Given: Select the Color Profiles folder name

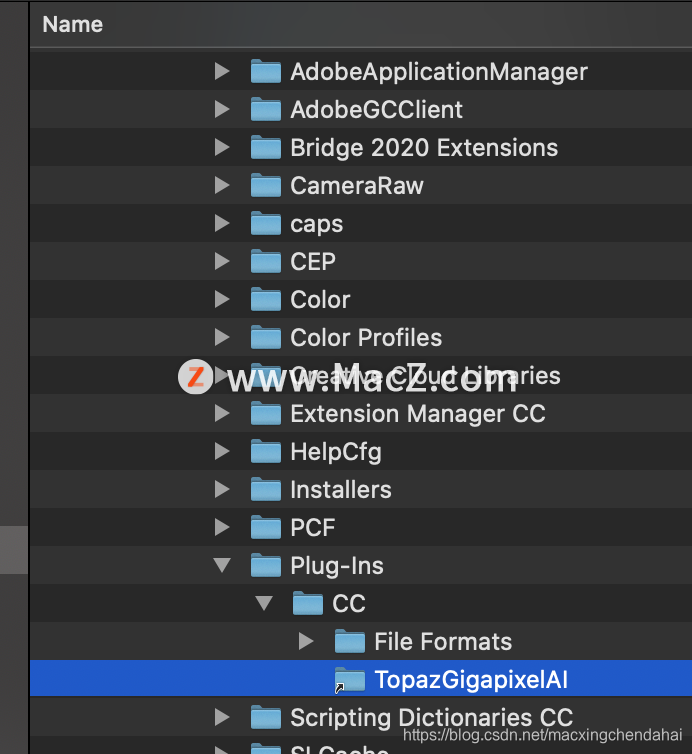Looking at the screenshot, I should pyautogui.click(x=365, y=338).
